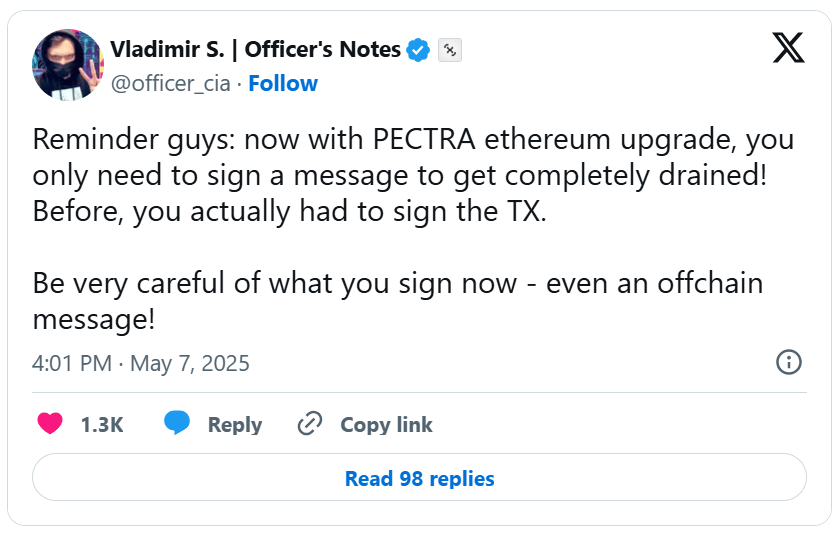Open the 4:01 PM timestamp link
This screenshot has width=840, height=533.
click(71, 362)
